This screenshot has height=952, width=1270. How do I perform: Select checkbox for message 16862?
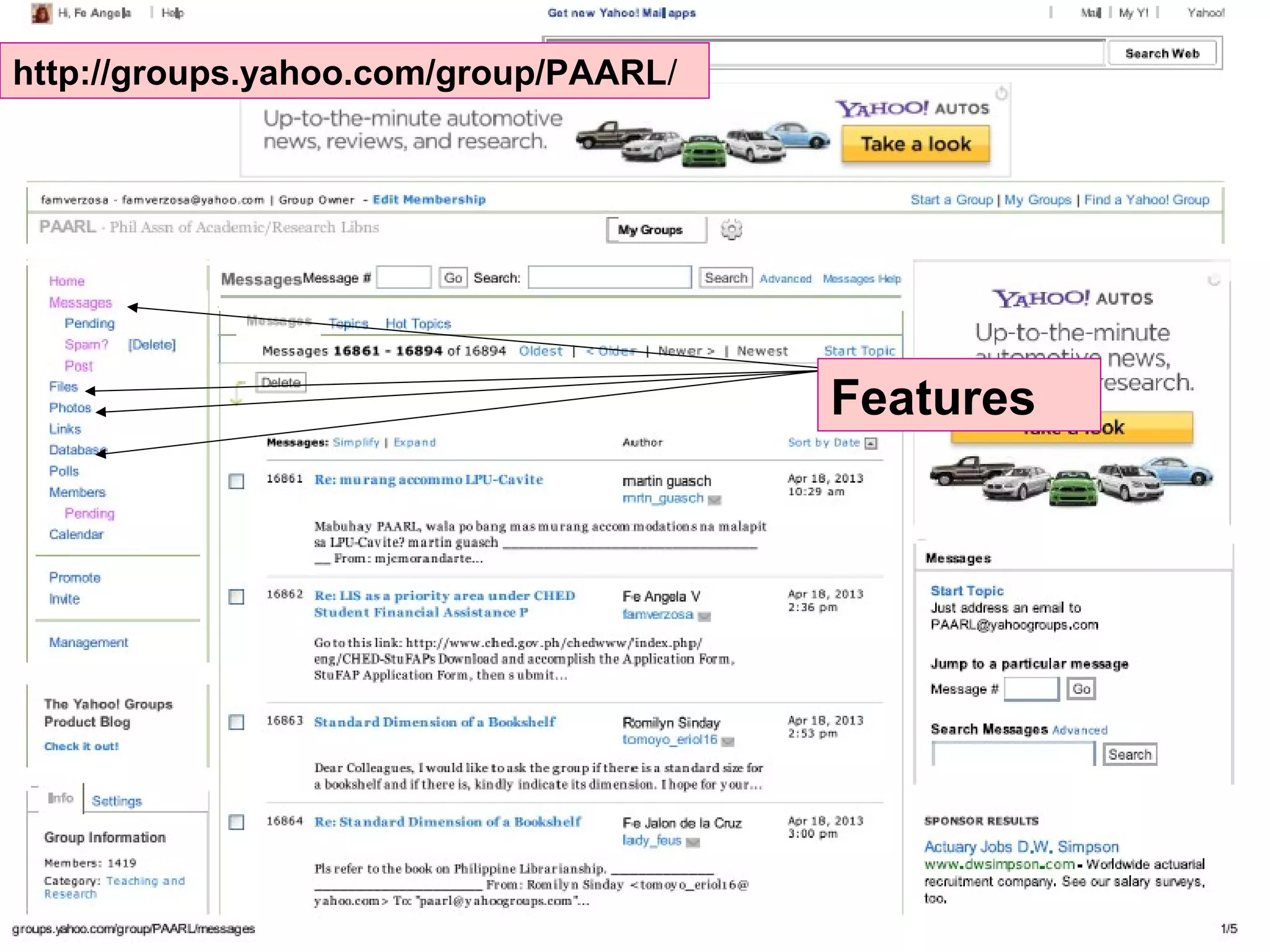pyautogui.click(x=236, y=597)
